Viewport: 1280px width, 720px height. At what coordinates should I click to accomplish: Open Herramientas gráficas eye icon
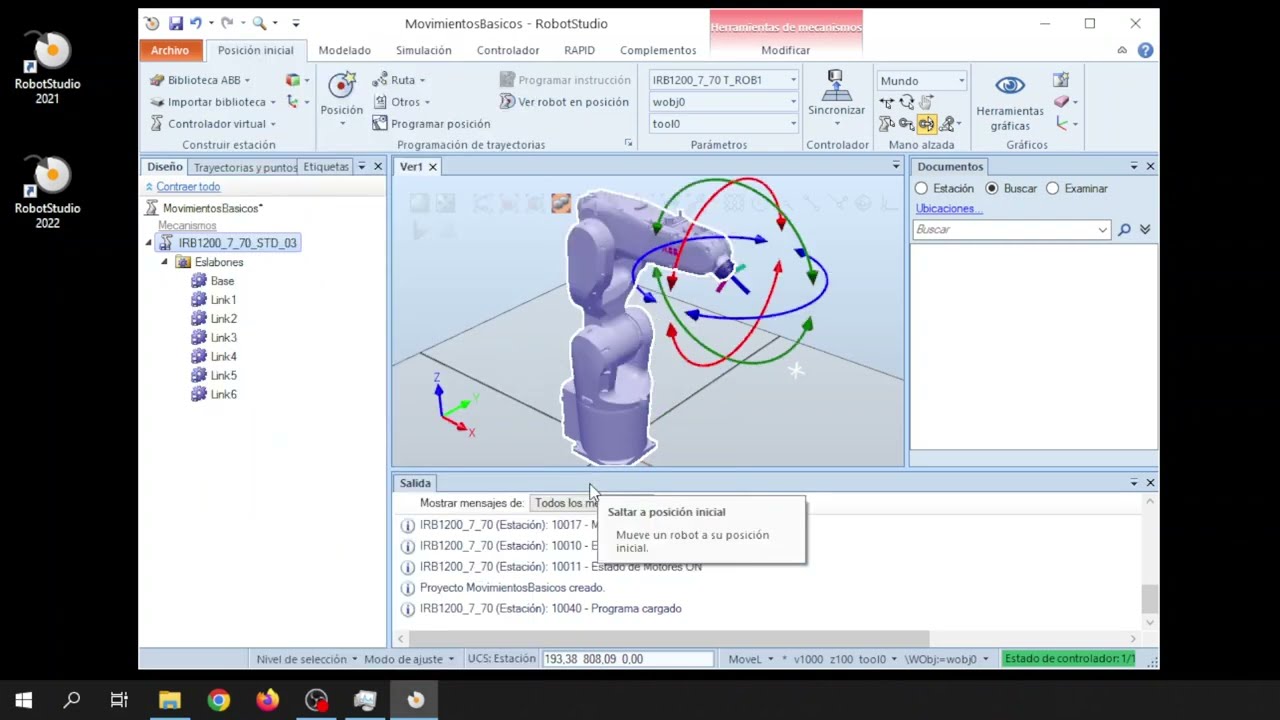(1010, 86)
